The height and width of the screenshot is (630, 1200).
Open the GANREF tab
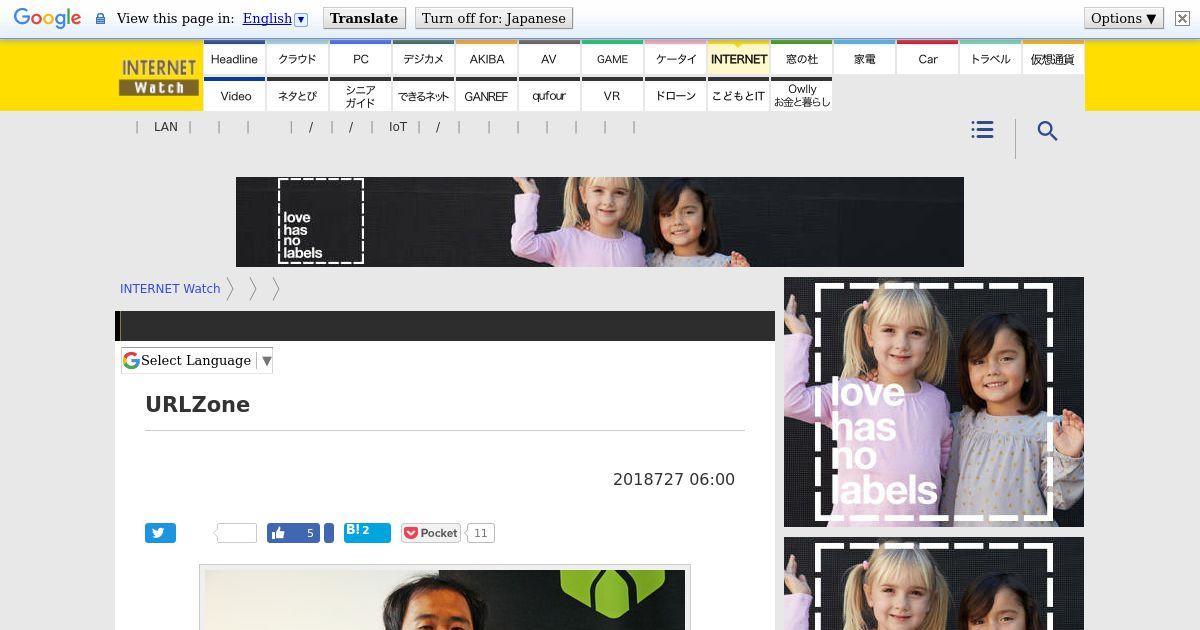click(x=486, y=95)
